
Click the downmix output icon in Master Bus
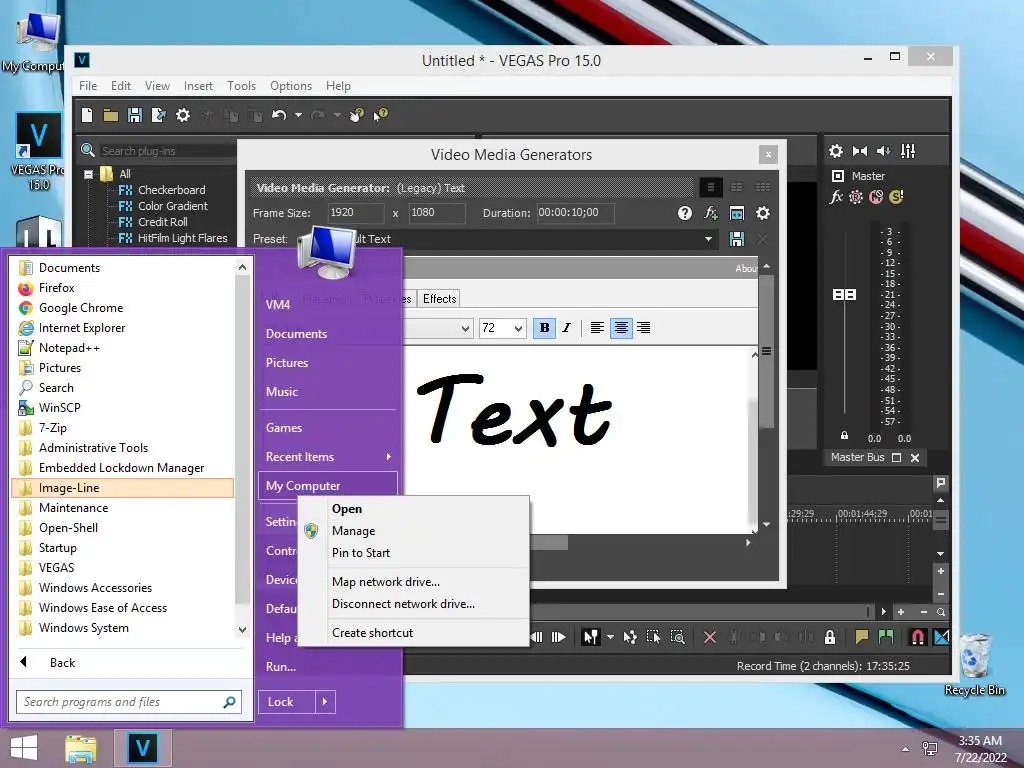click(x=859, y=152)
